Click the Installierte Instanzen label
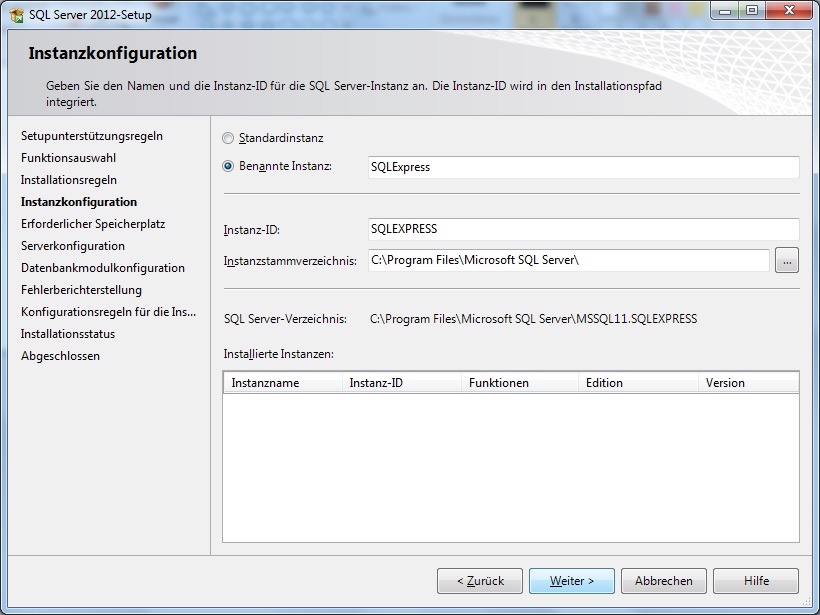 [279, 354]
